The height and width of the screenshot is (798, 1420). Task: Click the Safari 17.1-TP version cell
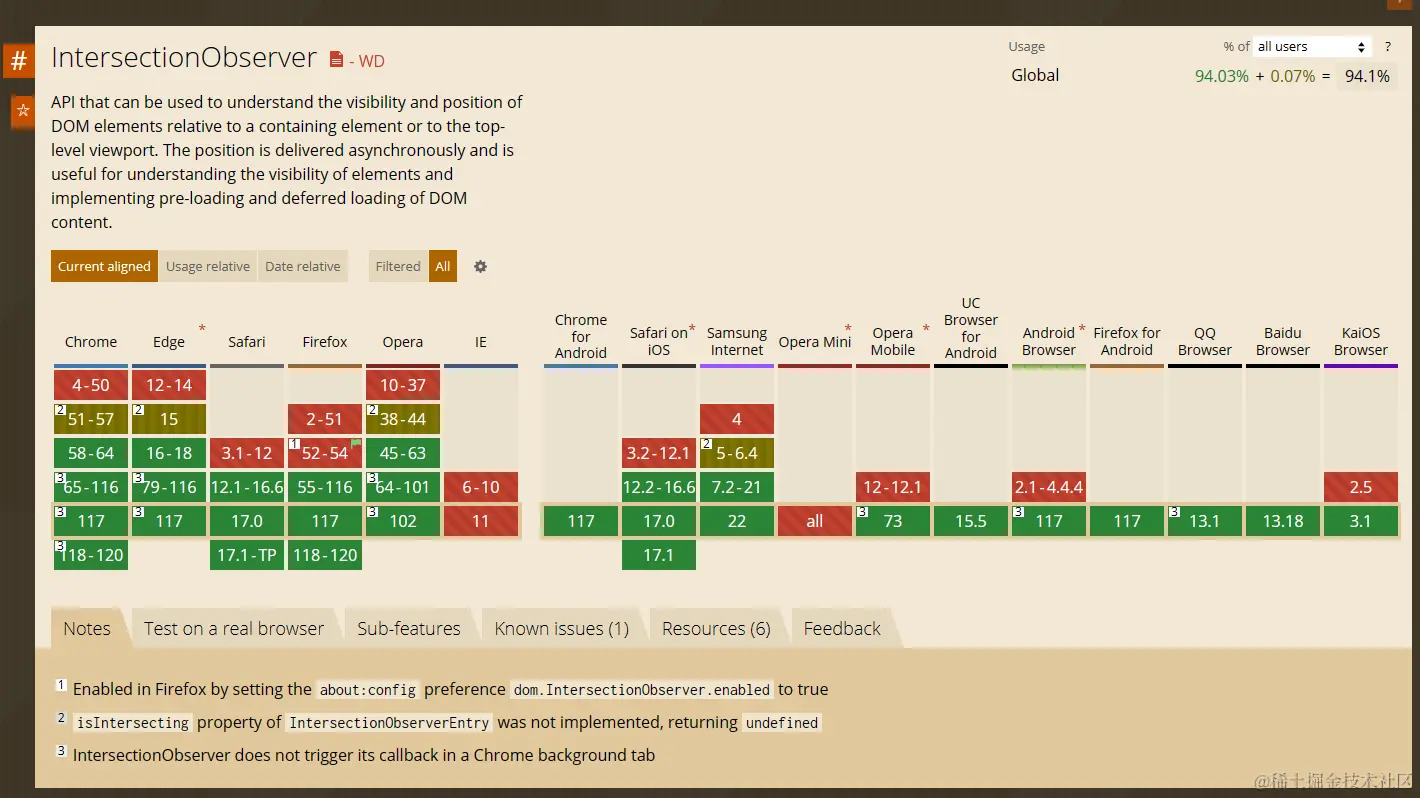click(247, 555)
